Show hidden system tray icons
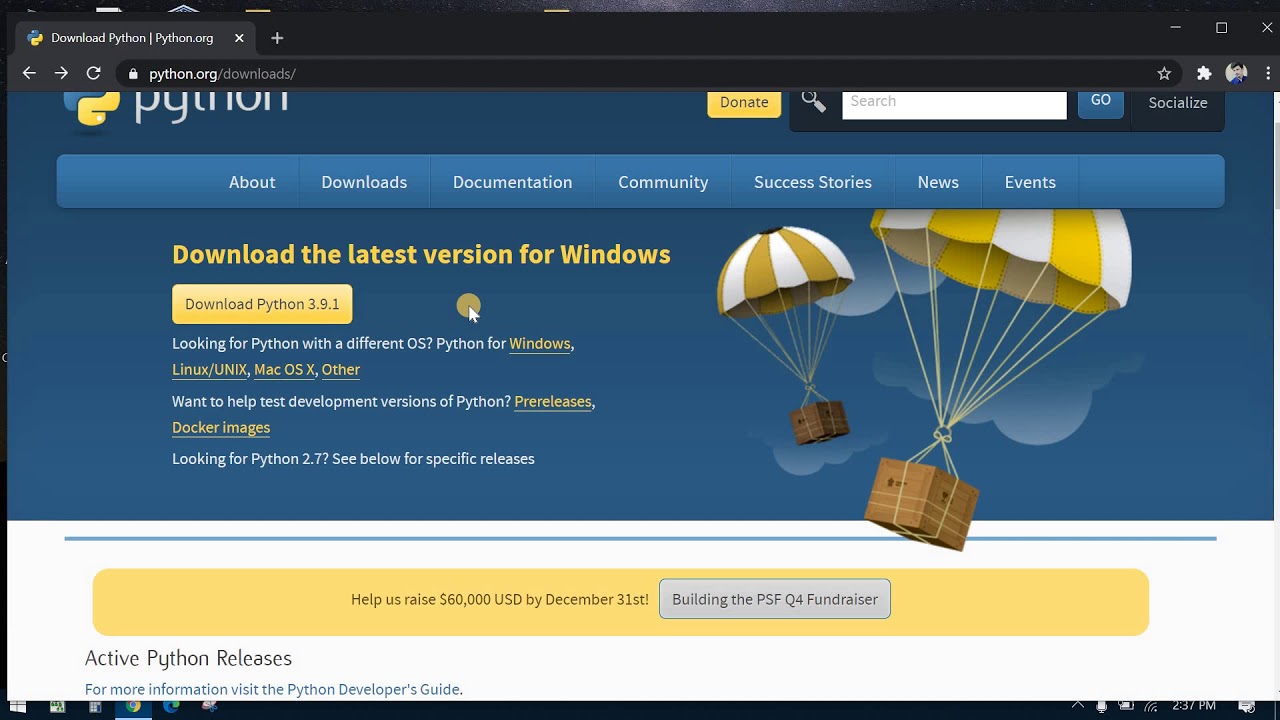1280x720 pixels. pos(1077,706)
